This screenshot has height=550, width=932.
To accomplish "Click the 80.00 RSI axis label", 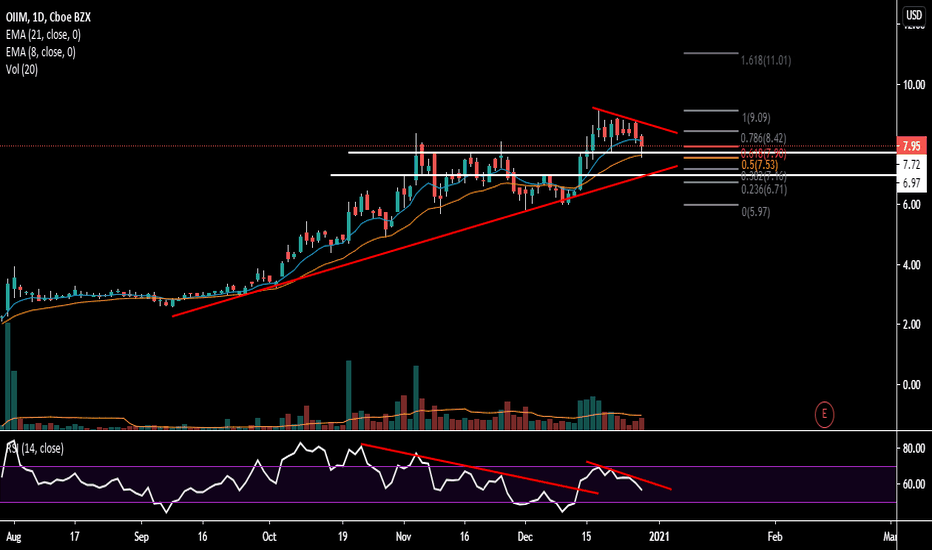I will tap(914, 448).
